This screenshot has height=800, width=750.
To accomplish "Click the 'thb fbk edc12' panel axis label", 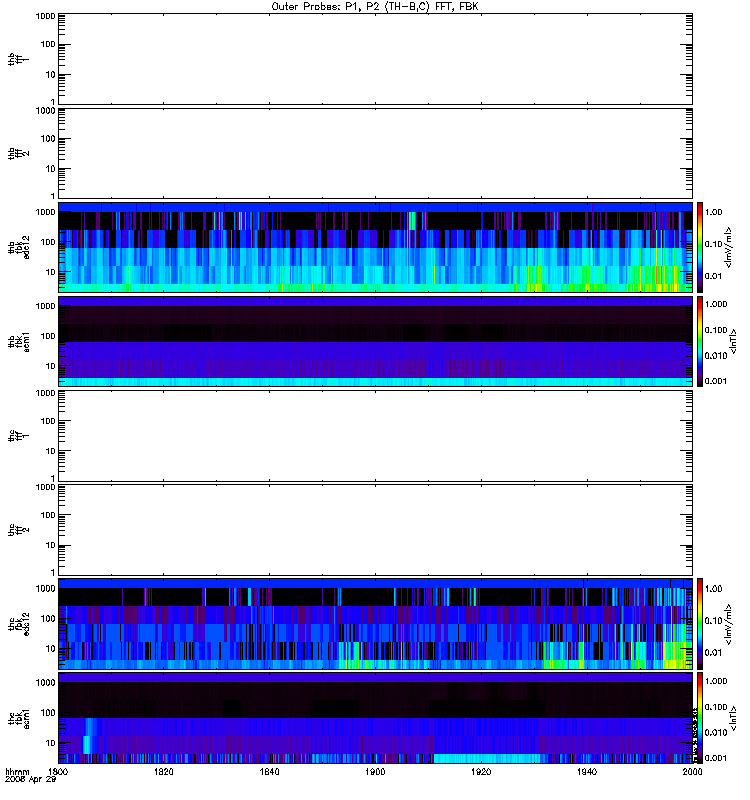I will coord(18,247).
